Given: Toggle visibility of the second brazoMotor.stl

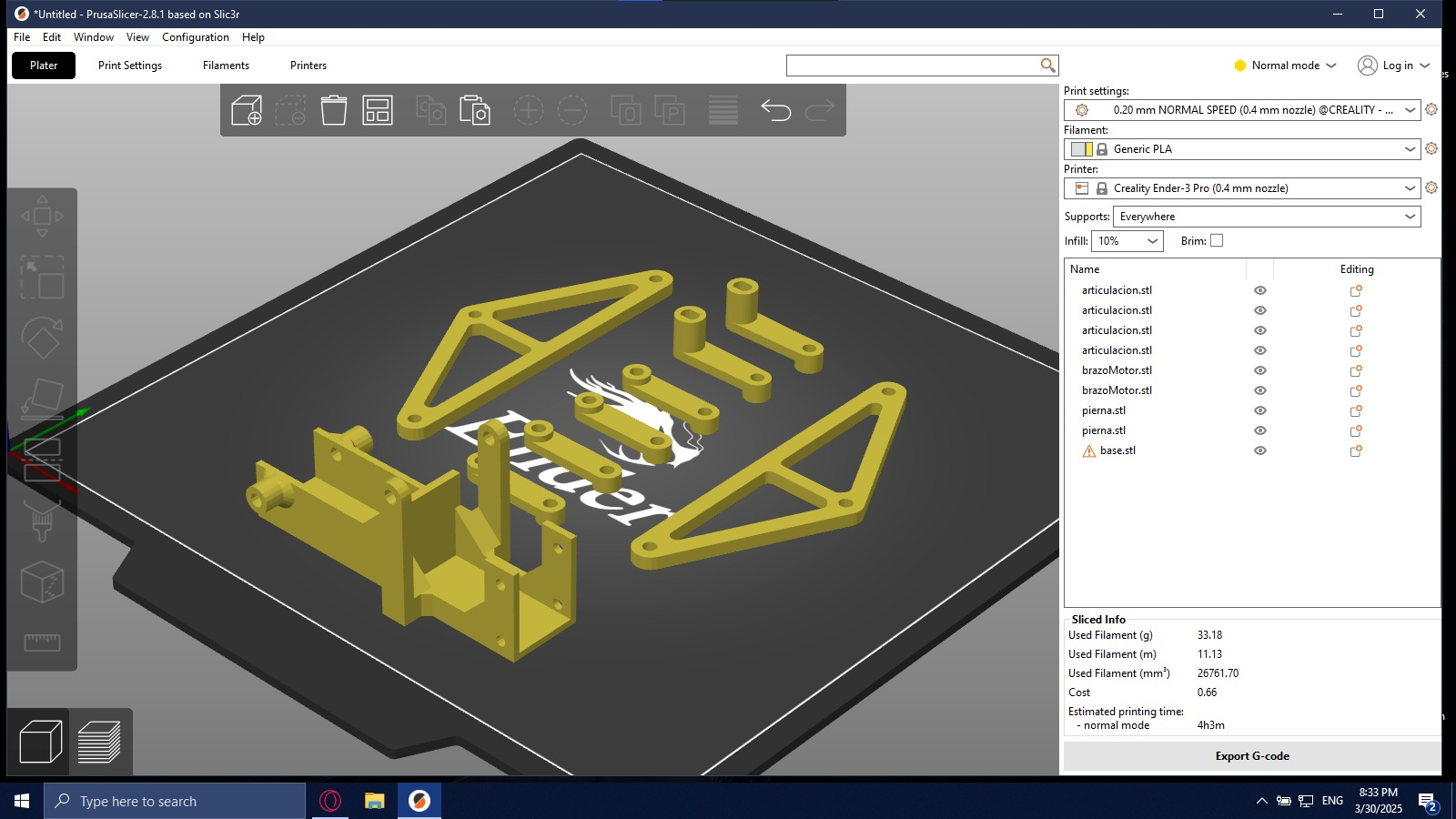Looking at the screenshot, I should [1260, 390].
